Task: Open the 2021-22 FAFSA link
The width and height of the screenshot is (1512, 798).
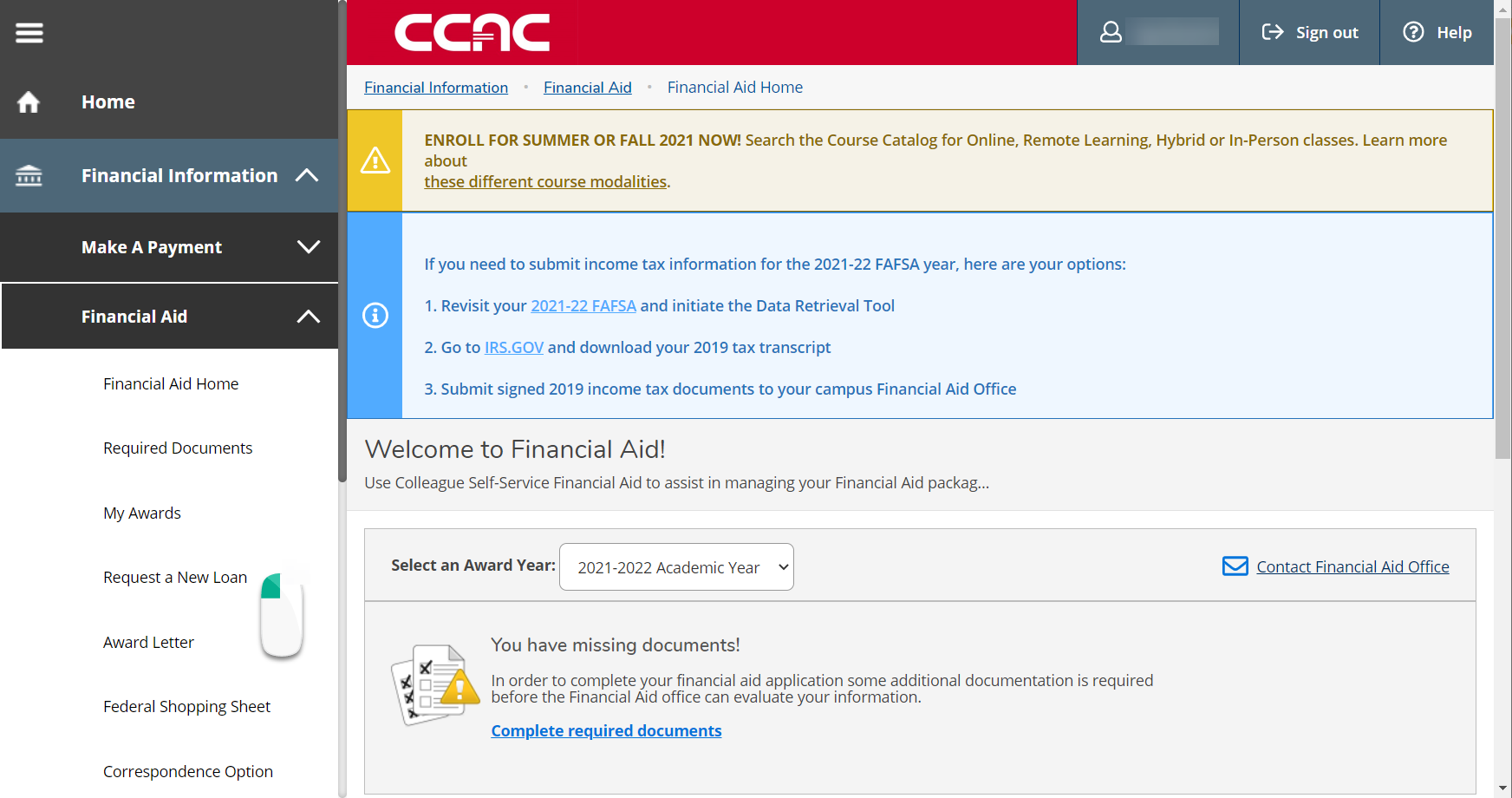Action: click(x=583, y=305)
